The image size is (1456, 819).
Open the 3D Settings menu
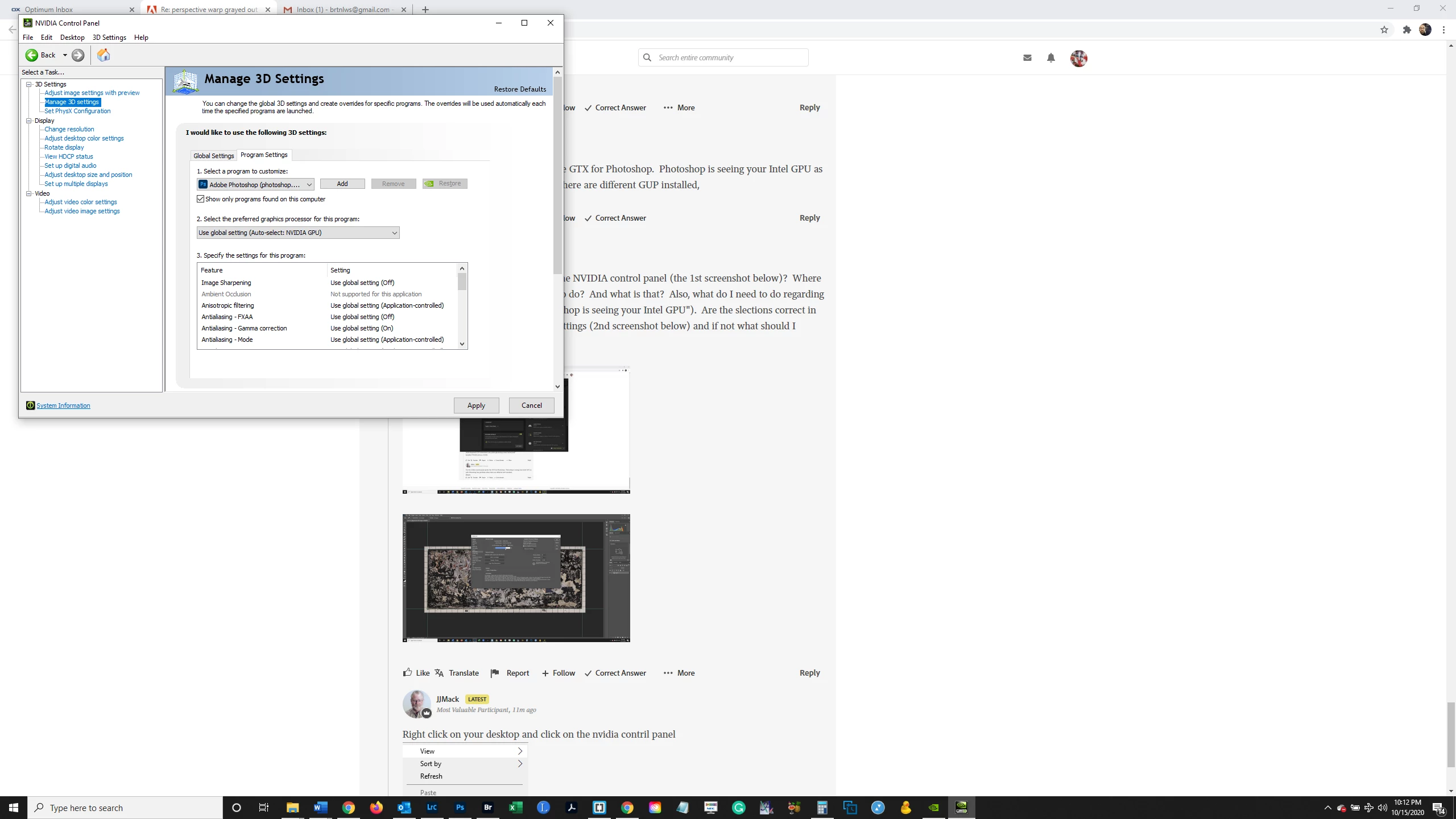click(x=109, y=38)
